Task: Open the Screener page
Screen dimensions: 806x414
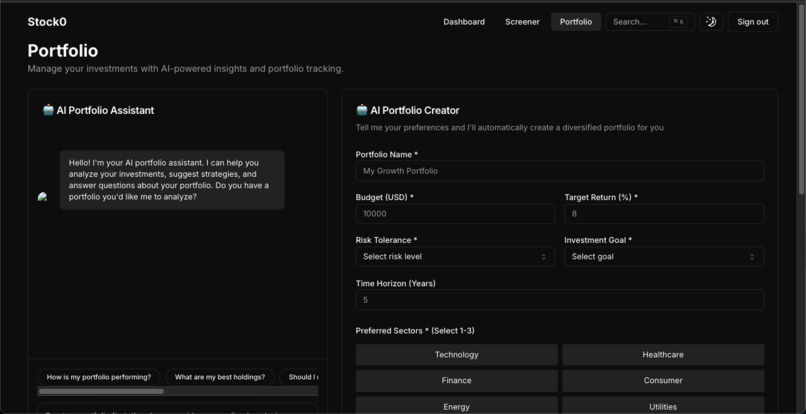Action: (522, 22)
